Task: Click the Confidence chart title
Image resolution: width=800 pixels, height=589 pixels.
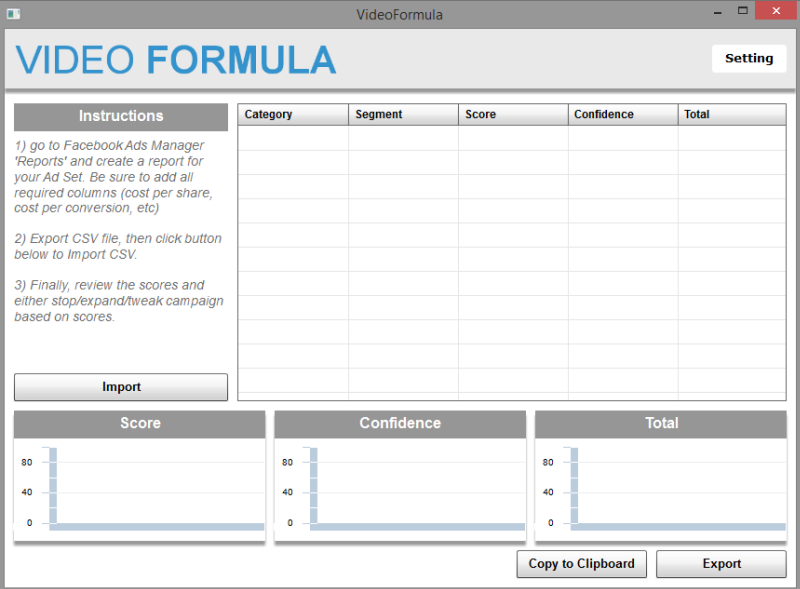Action: point(400,424)
